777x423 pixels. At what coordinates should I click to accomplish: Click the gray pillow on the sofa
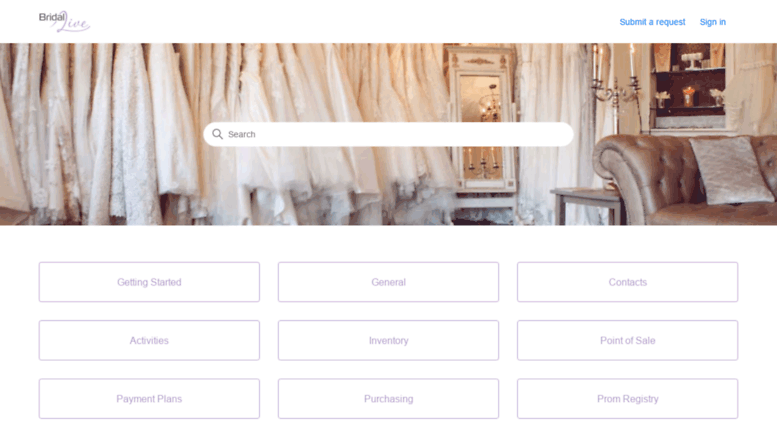(729, 169)
